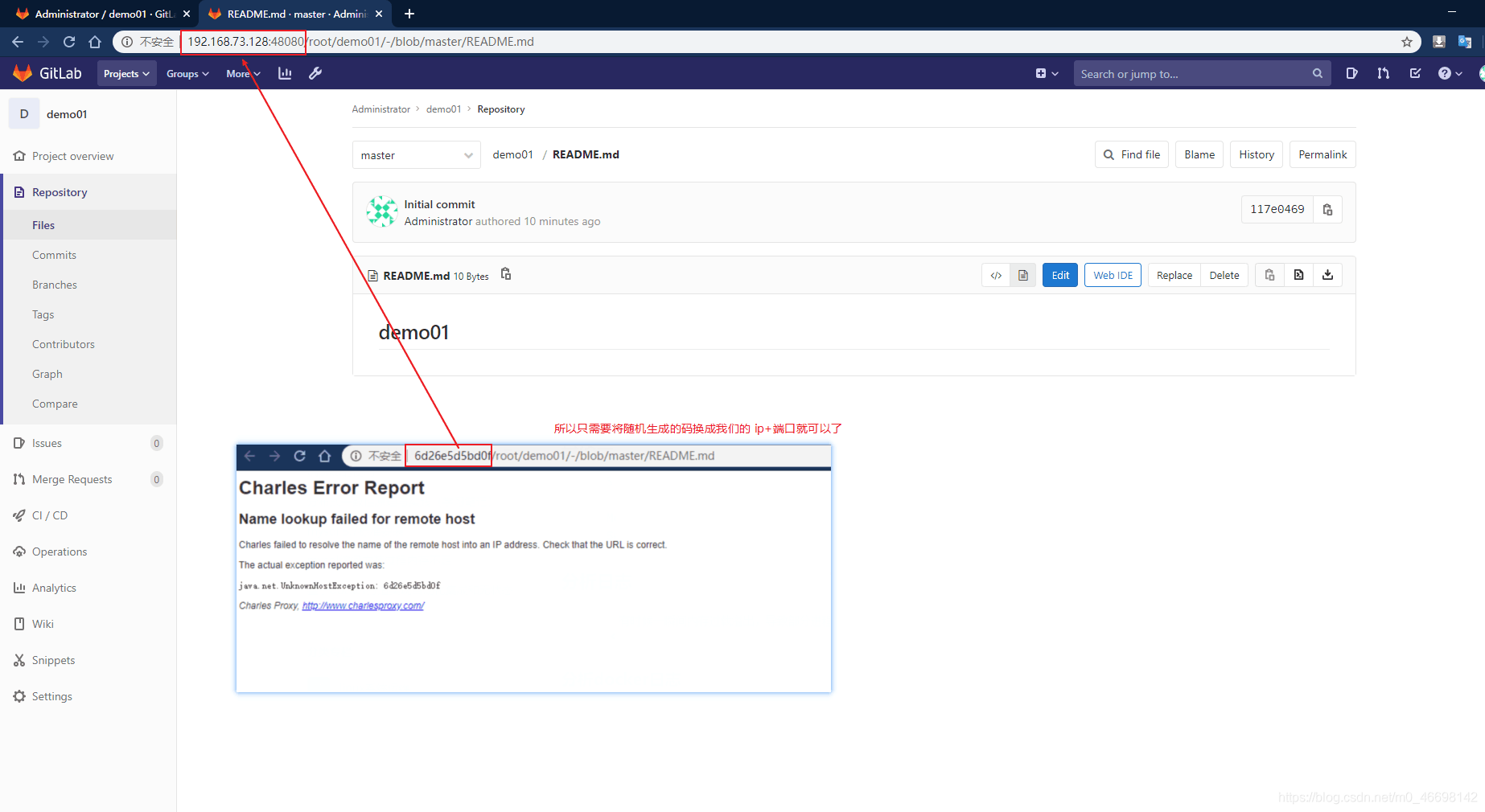The height and width of the screenshot is (812, 1485).
Task: Open the Web IDE button
Action: 1113,275
